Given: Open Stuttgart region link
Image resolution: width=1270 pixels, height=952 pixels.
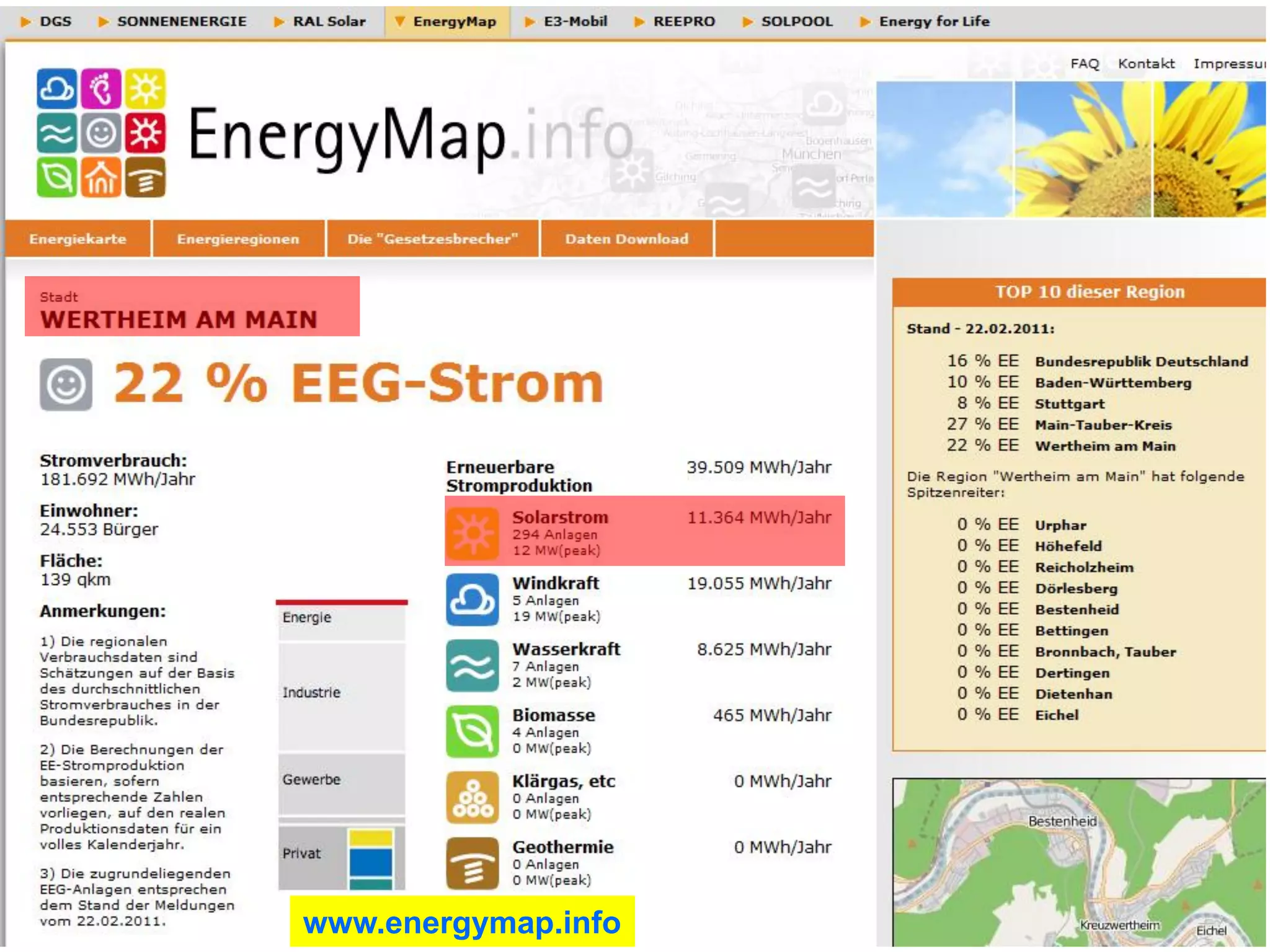Looking at the screenshot, I should pyautogui.click(x=1070, y=403).
